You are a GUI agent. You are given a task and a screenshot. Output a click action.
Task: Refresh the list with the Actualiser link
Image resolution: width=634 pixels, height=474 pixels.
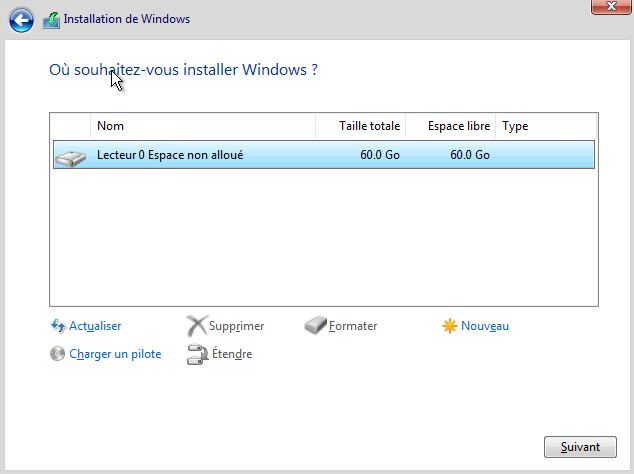(x=95, y=326)
